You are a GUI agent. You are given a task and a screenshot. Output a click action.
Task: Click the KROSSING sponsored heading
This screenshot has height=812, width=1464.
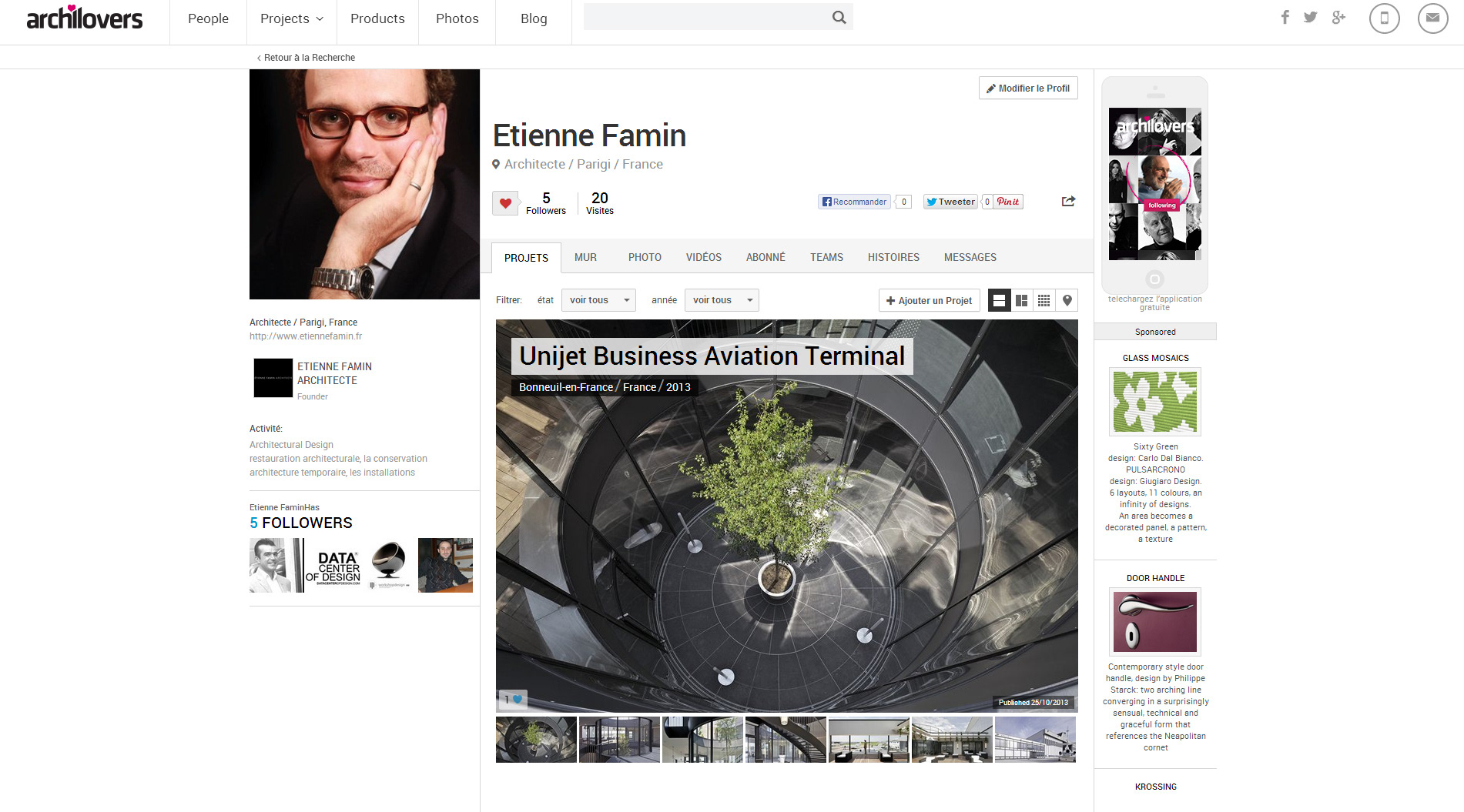click(1155, 787)
